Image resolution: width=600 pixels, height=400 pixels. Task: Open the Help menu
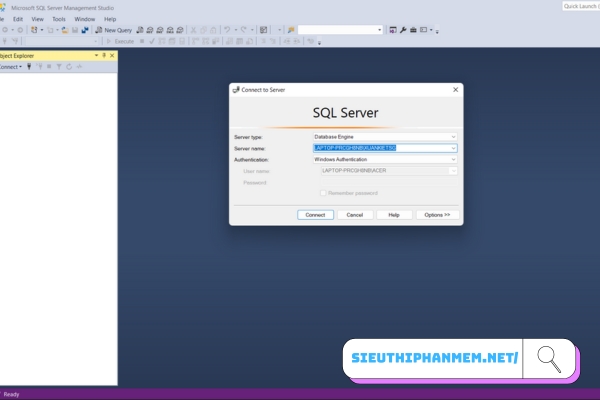pyautogui.click(x=110, y=19)
